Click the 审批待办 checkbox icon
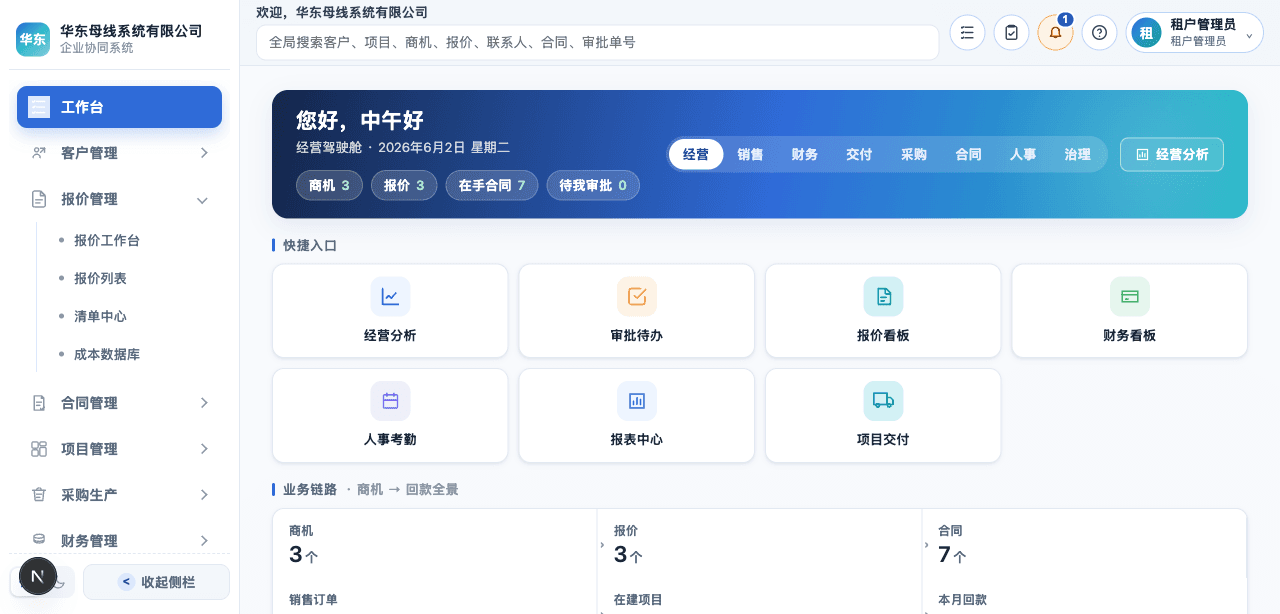Screen dimensions: 1280x614 point(637,297)
